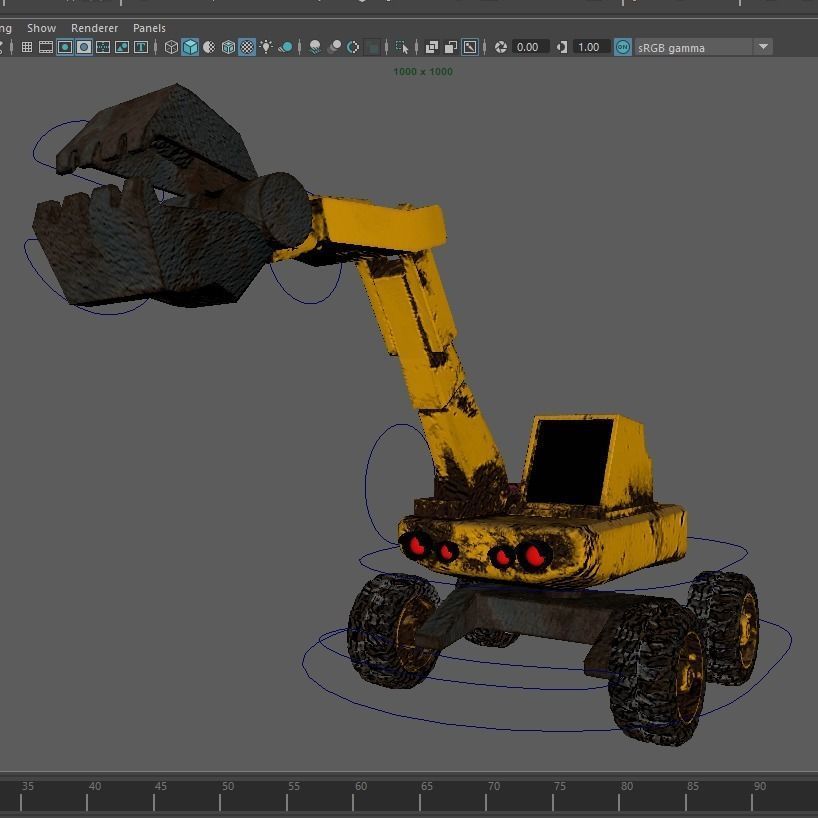Enable Use Default Material

209,47
